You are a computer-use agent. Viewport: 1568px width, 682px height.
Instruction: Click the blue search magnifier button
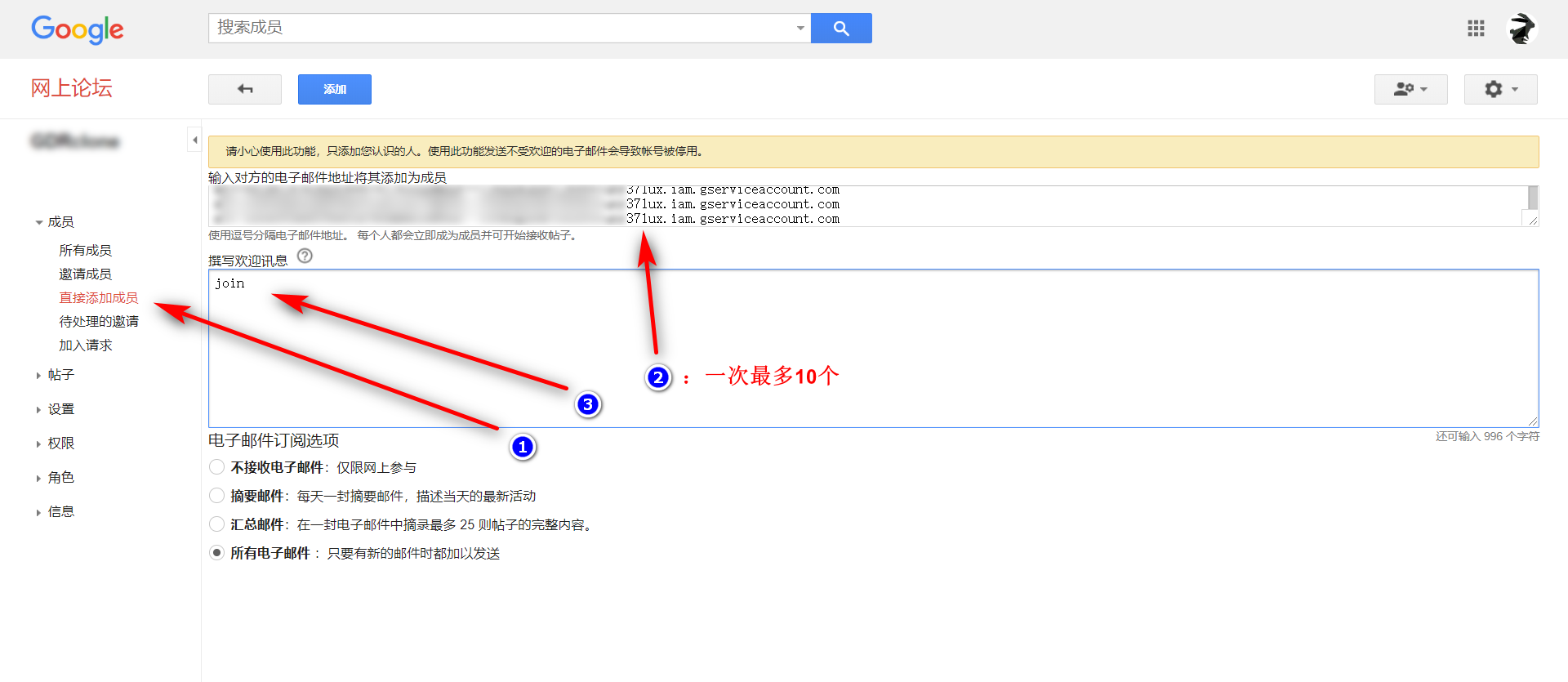click(840, 29)
